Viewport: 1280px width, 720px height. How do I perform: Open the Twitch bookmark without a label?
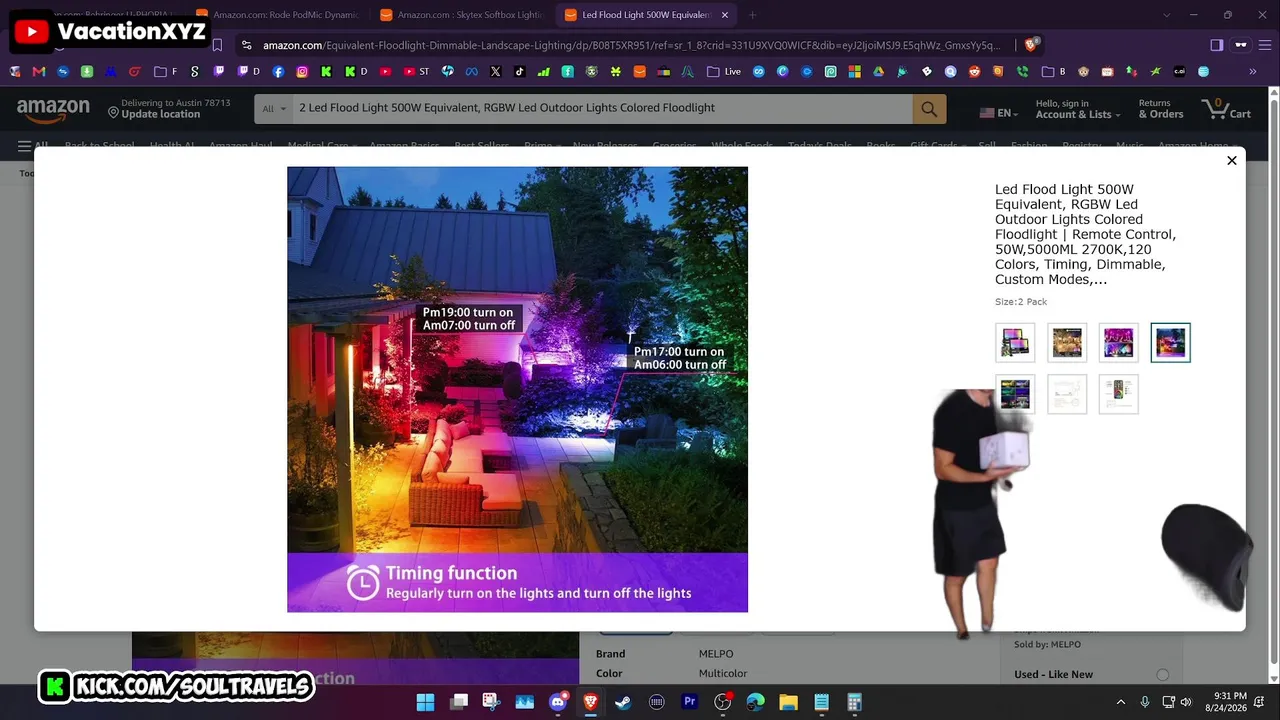(x=218, y=72)
